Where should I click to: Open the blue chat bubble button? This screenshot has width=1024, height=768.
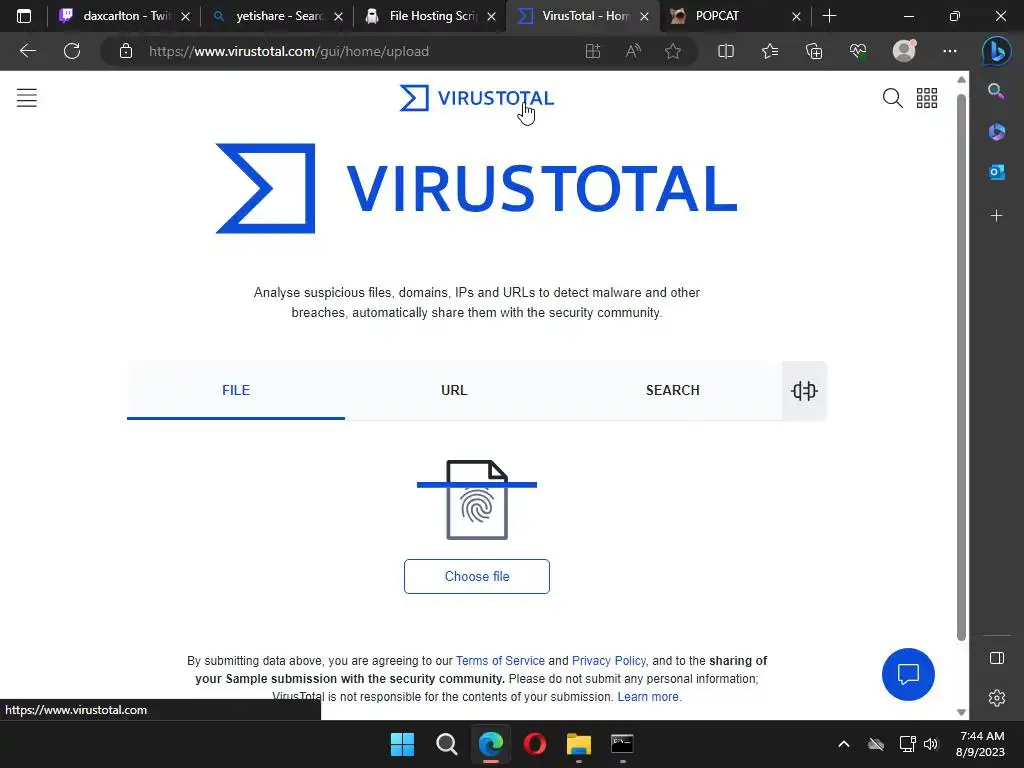(908, 674)
